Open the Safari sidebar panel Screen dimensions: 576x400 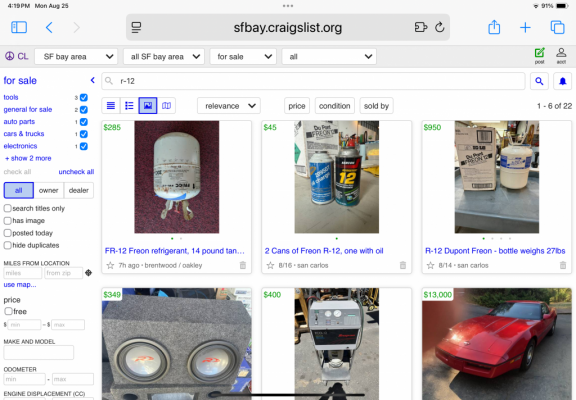click(19, 27)
